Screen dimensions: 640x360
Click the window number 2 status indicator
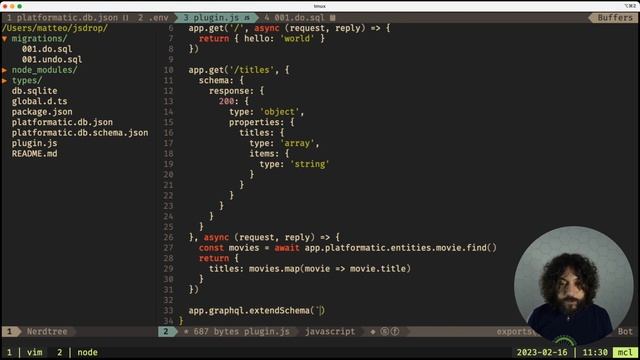[x=166, y=331]
